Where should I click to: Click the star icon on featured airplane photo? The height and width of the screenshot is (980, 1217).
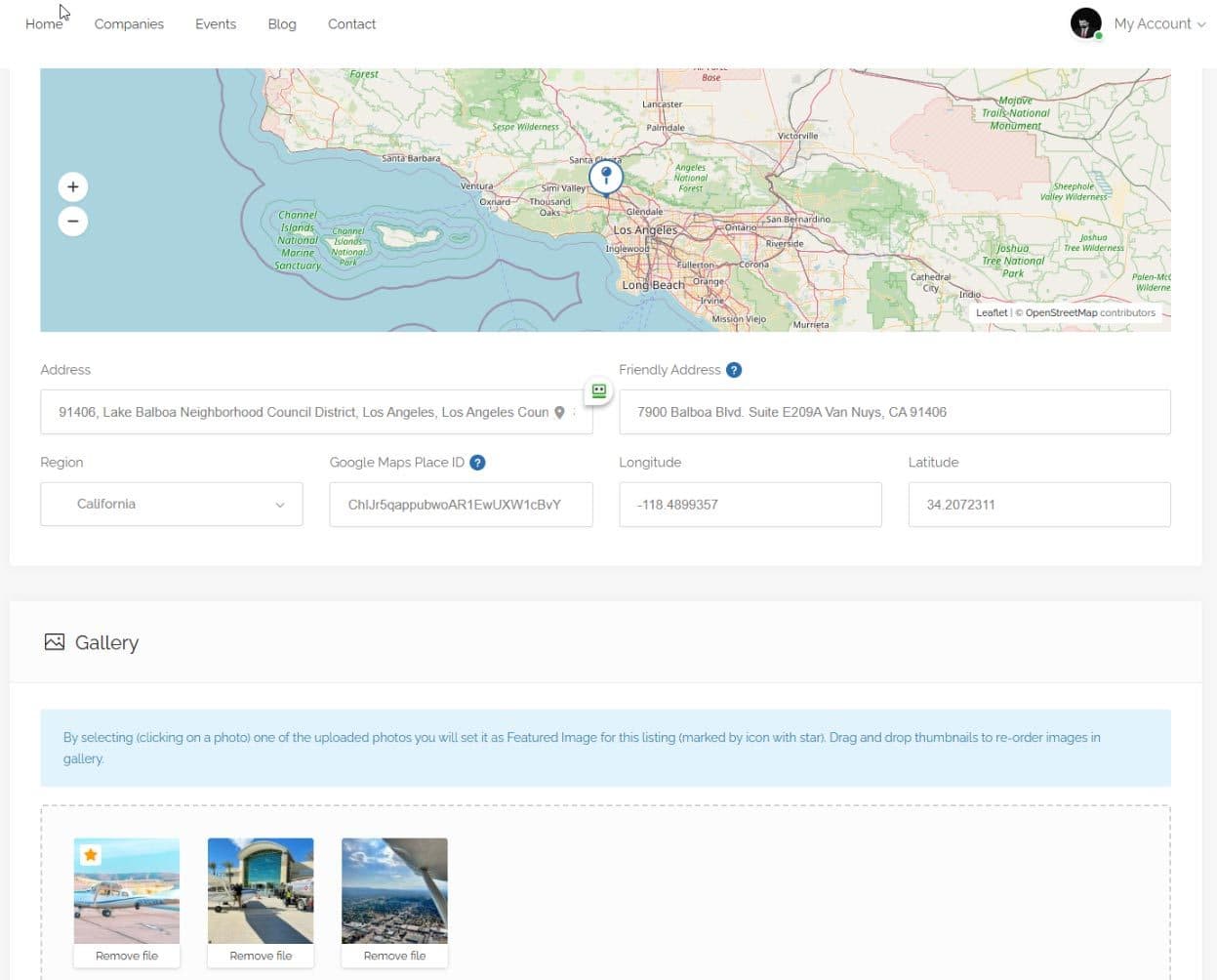click(x=91, y=855)
